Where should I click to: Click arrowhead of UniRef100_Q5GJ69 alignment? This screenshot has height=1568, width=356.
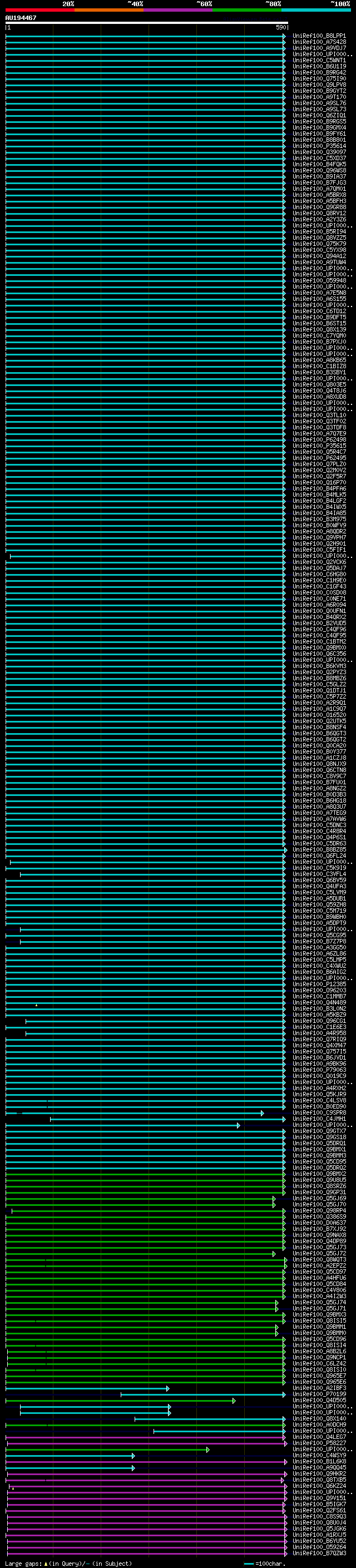pos(274,1199)
